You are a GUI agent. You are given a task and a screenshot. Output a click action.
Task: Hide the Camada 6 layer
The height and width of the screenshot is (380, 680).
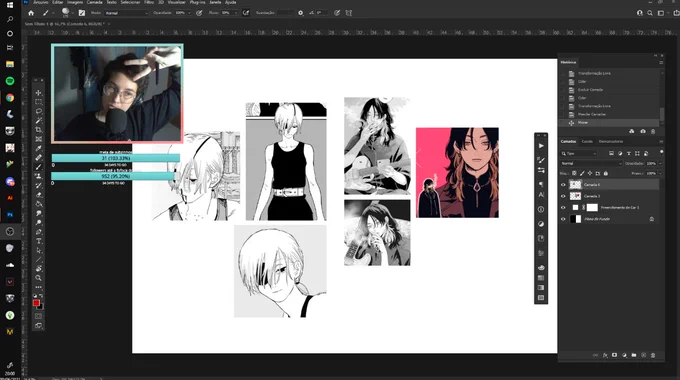[x=563, y=185]
